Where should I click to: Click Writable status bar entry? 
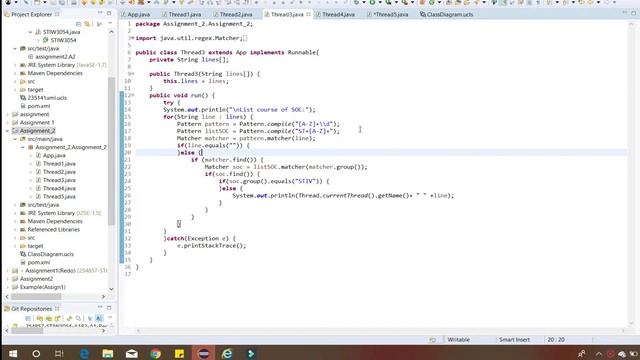coord(458,340)
